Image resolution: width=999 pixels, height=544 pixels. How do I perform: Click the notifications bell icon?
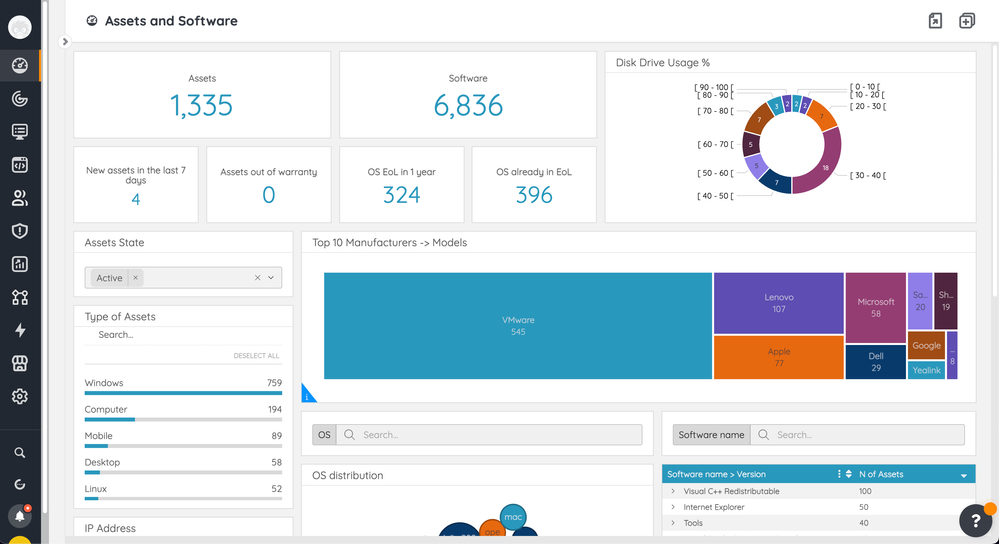point(19,516)
